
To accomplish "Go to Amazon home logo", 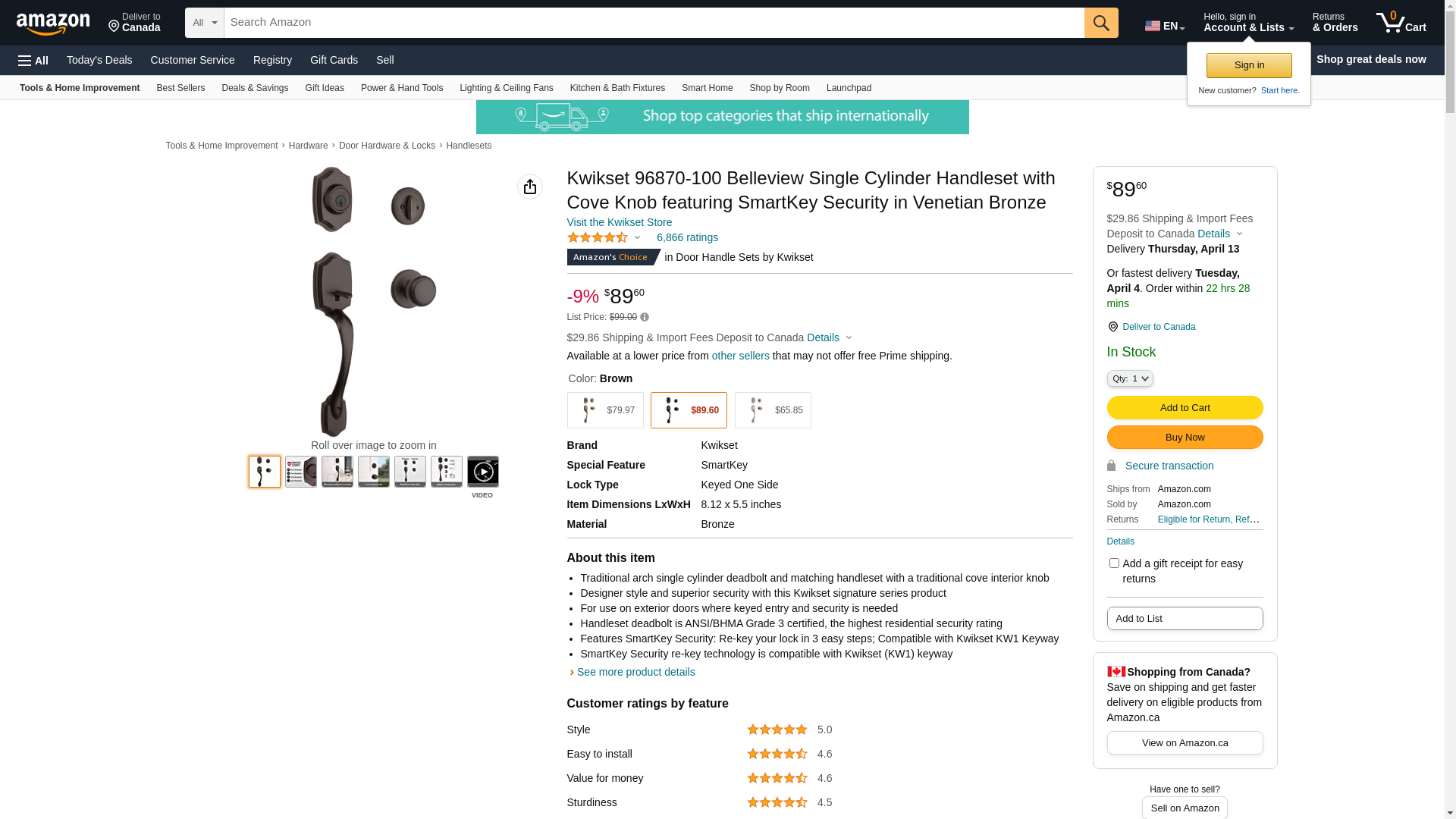I will (x=53, y=24).
